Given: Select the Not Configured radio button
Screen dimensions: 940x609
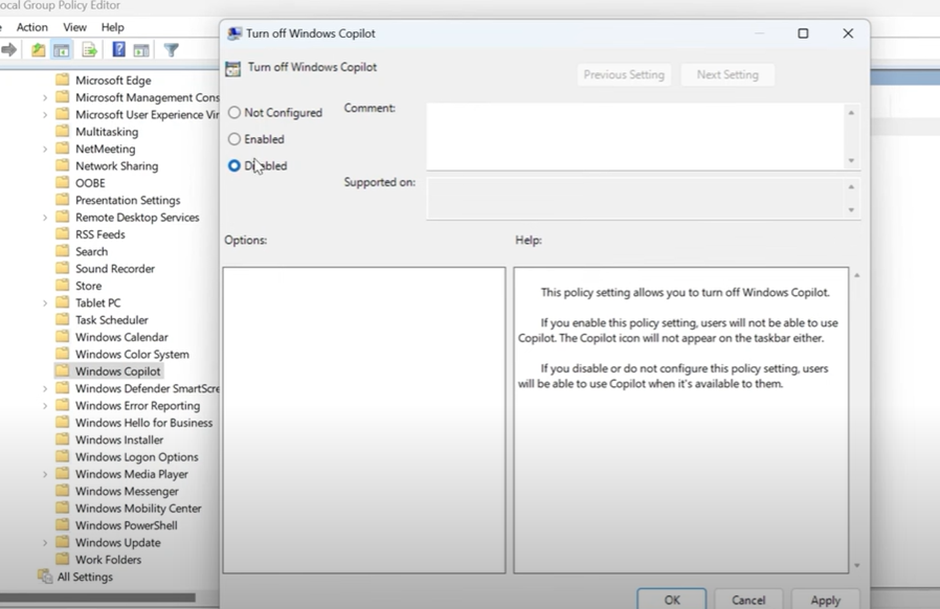Looking at the screenshot, I should [x=233, y=113].
